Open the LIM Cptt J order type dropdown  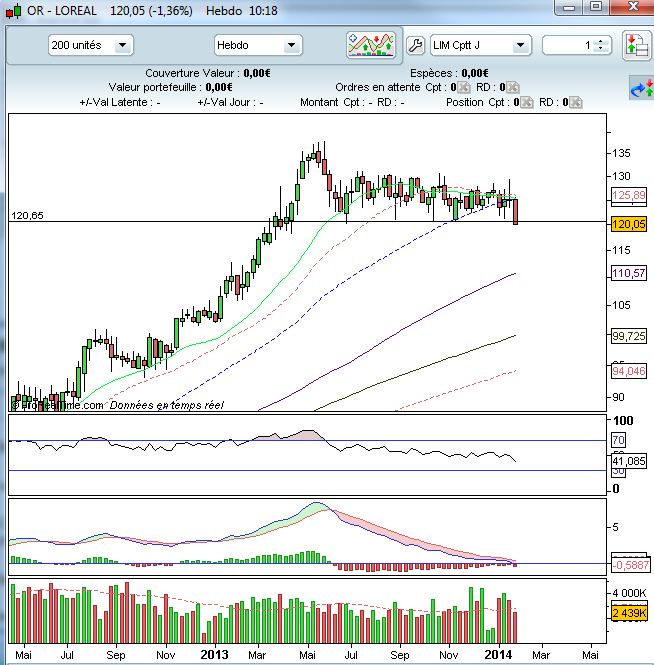[520, 45]
